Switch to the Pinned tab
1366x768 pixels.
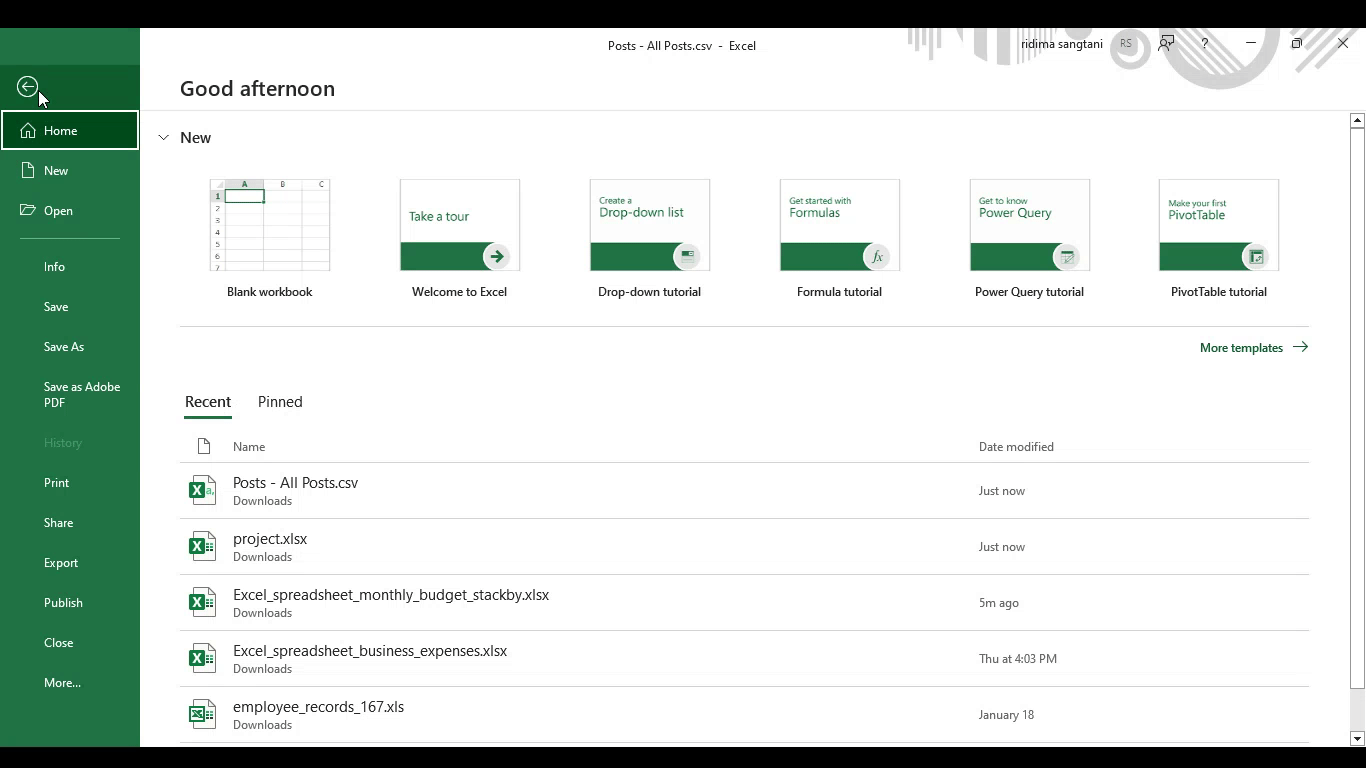pos(280,402)
